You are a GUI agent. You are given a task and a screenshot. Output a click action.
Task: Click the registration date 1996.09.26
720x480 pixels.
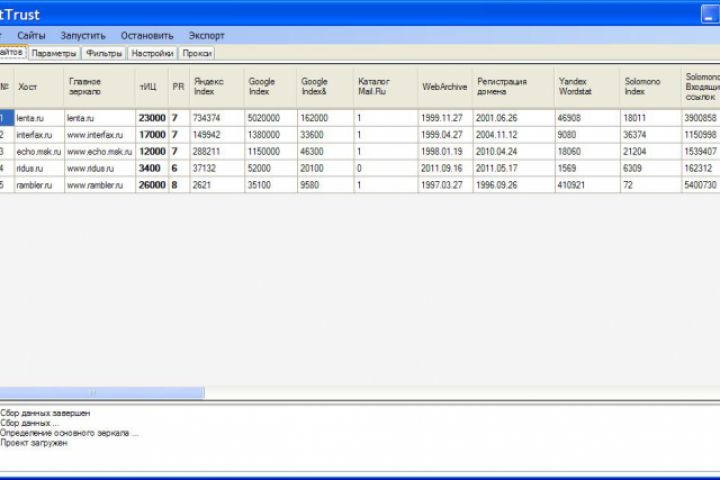[513, 185]
